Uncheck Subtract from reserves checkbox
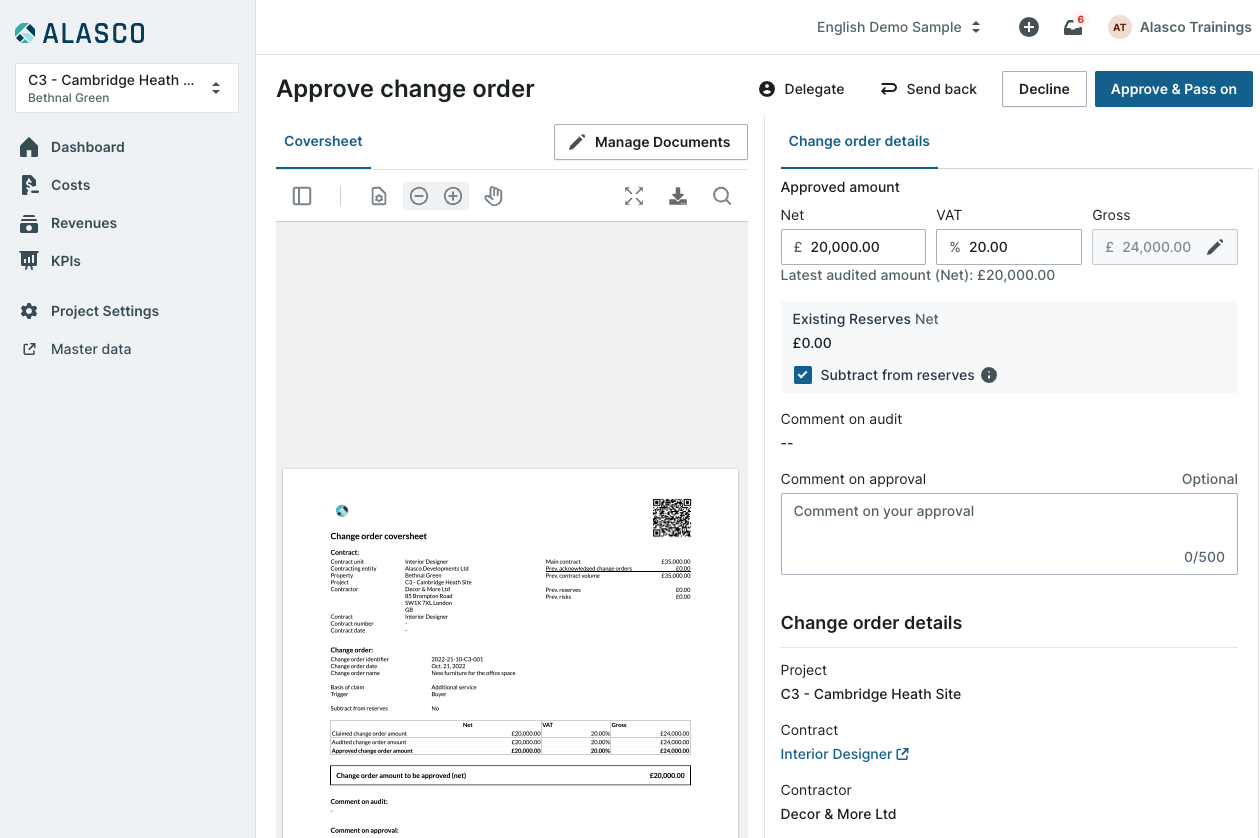Image resolution: width=1260 pixels, height=838 pixels. point(803,375)
